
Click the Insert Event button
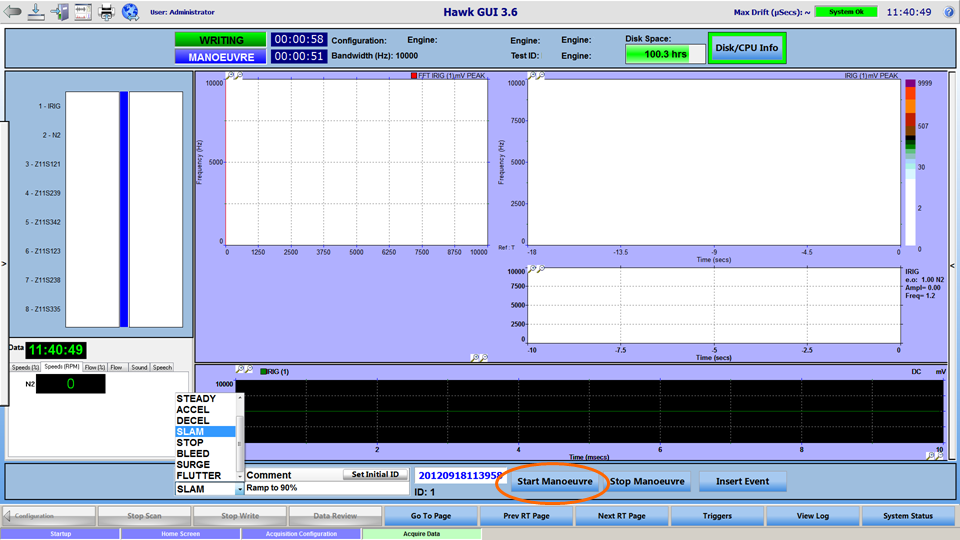pyautogui.click(x=742, y=481)
